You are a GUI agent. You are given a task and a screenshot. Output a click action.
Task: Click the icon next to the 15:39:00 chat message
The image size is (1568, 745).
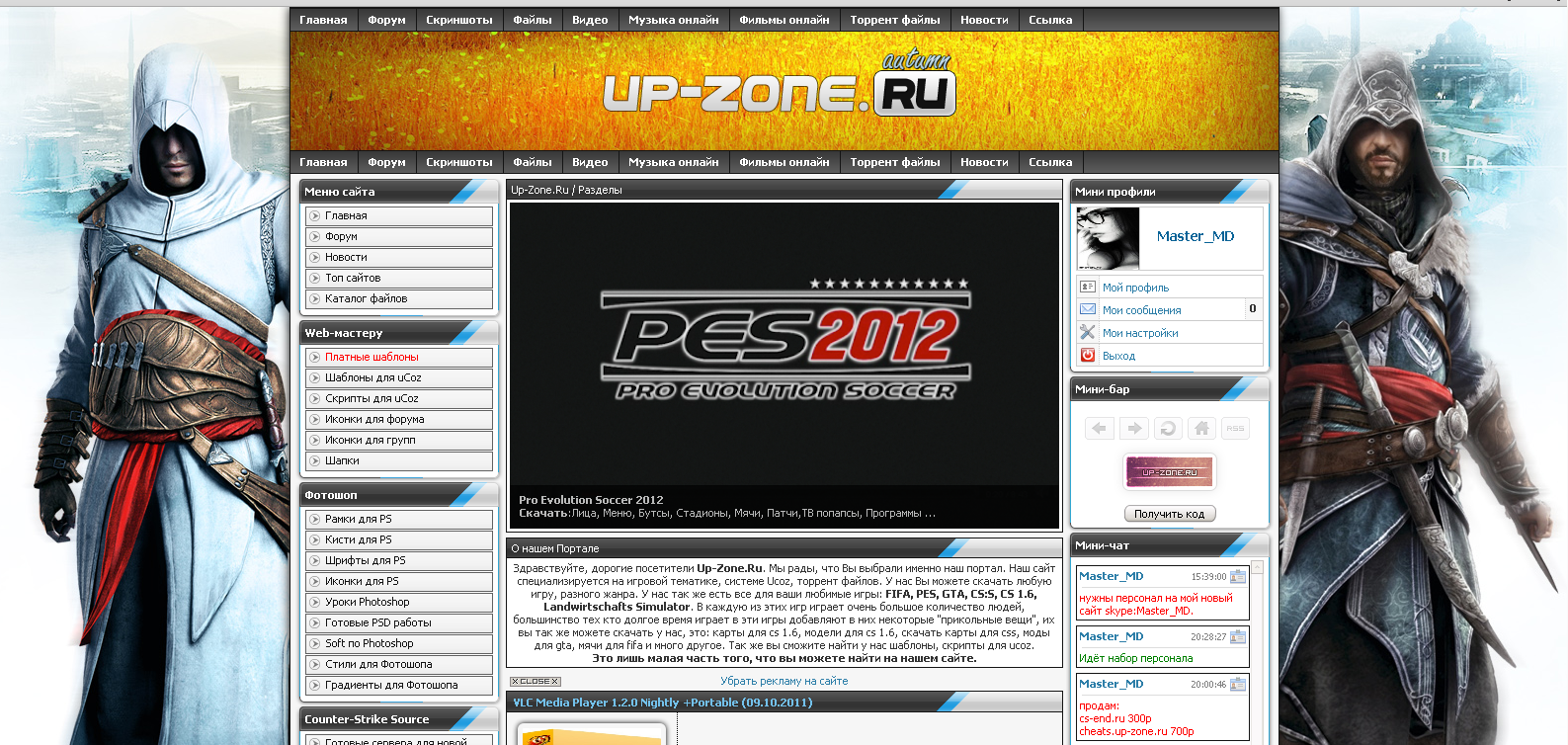1238,576
